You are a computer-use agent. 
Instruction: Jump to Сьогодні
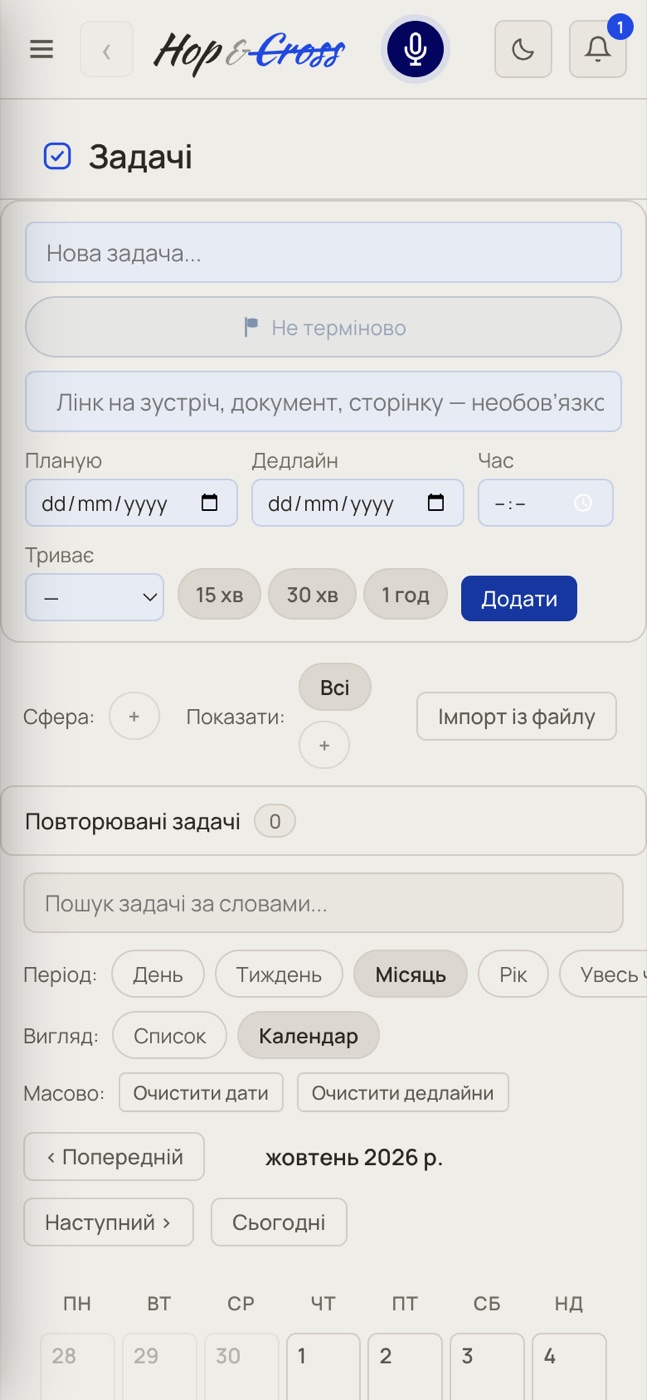pos(279,1222)
